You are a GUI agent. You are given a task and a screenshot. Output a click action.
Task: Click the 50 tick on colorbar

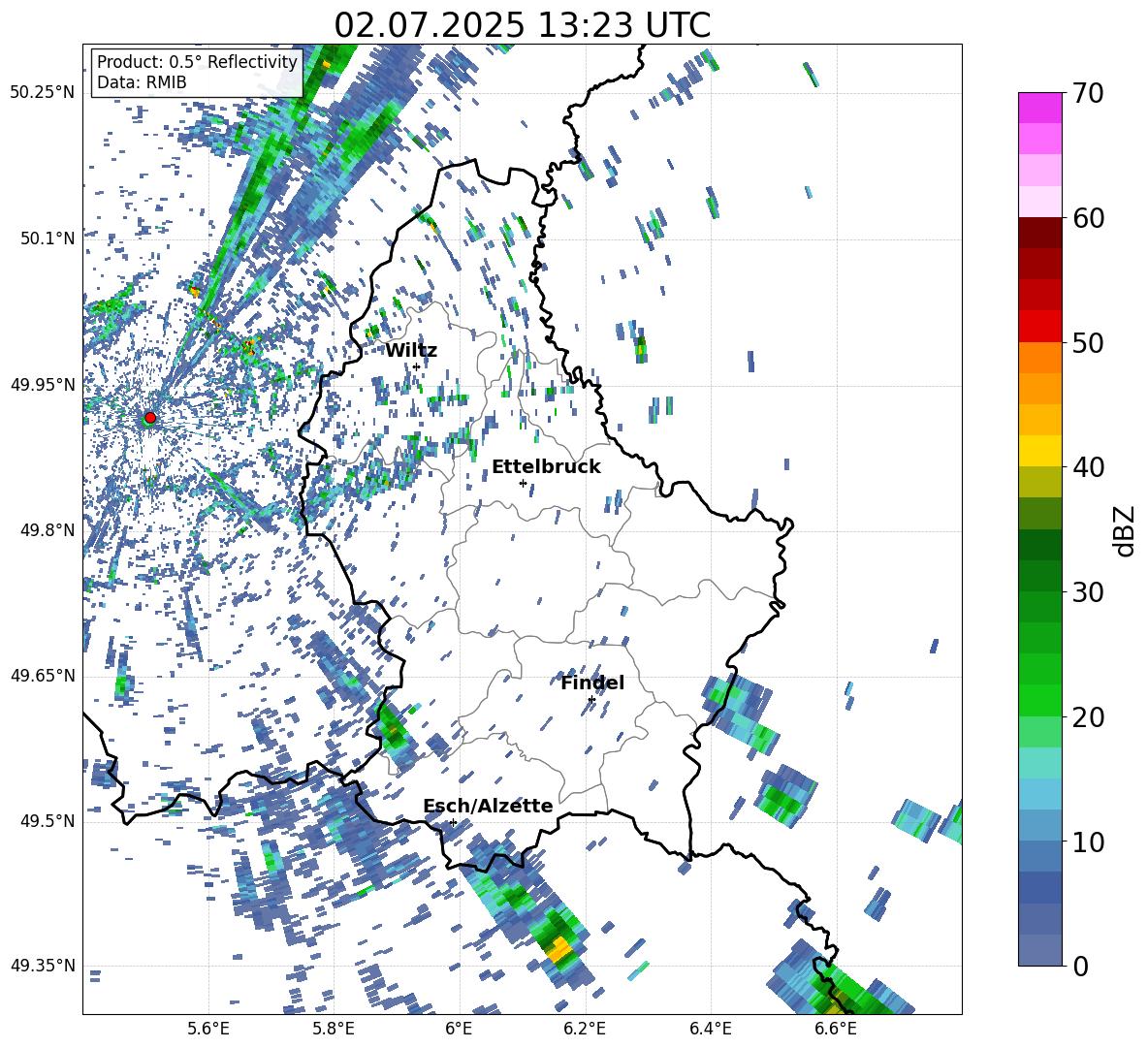pos(1088,342)
